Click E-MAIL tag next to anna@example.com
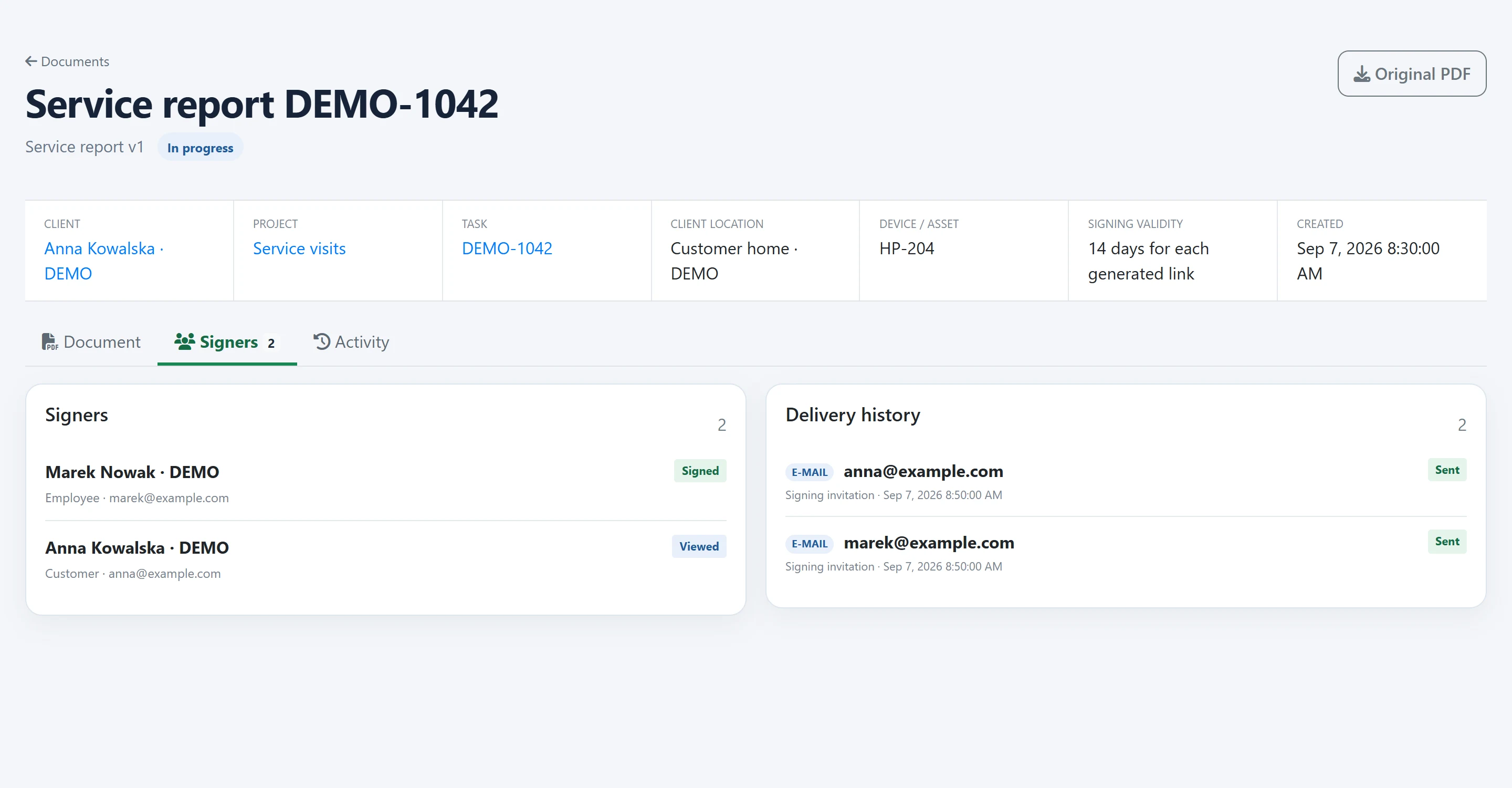 pos(810,472)
